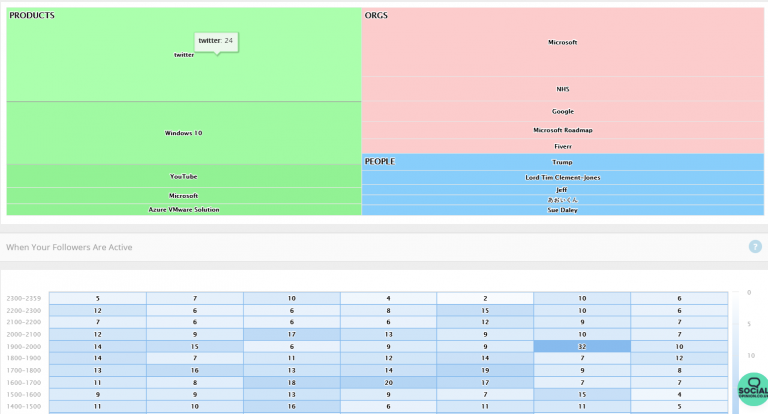Select the 13 cell in 2000-2100 row
768x414 pixels.
click(388, 334)
